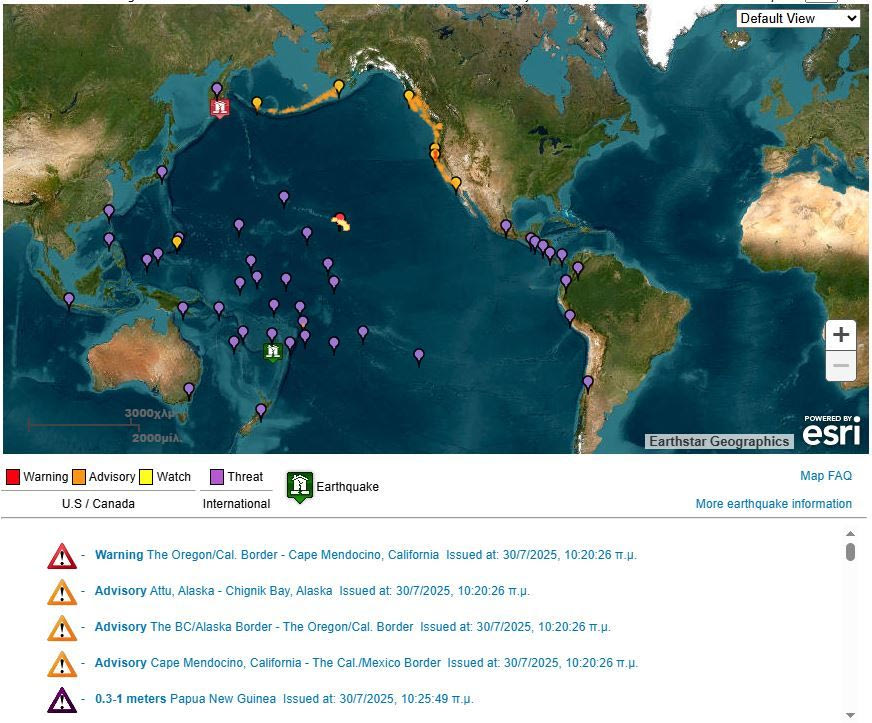This screenshot has height=723, width=872.
Task: Click the advisory triangle icon for Attu, Alaska
Action: click(62, 592)
